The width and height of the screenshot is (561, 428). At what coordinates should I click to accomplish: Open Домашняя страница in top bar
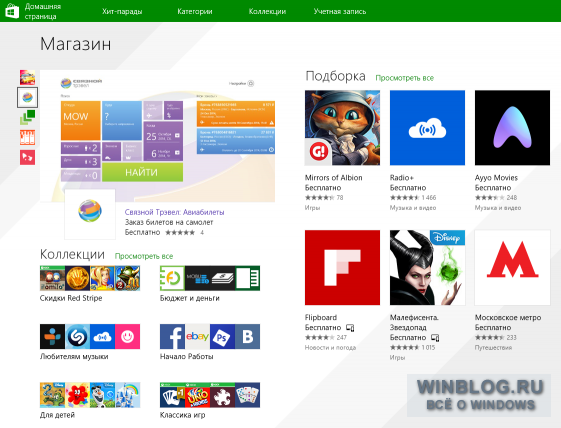point(43,11)
